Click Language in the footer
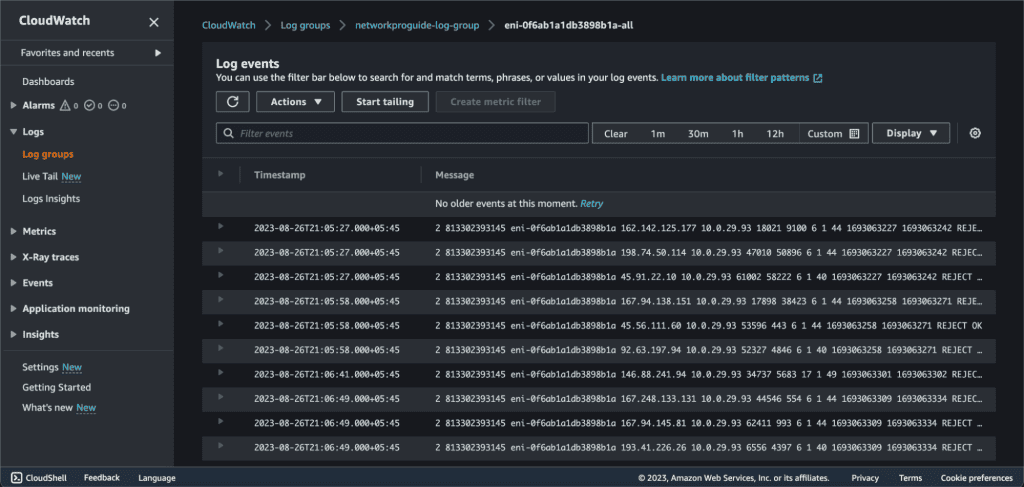 click(x=157, y=478)
